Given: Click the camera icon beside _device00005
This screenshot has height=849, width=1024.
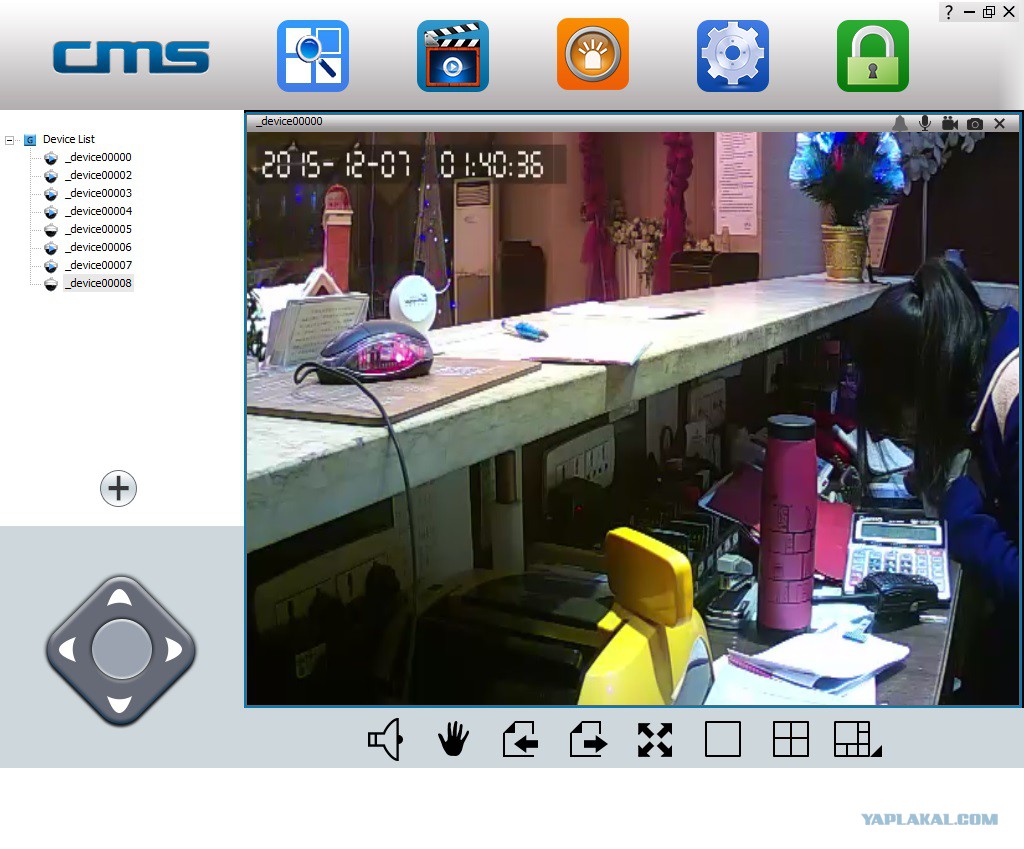Looking at the screenshot, I should click(x=50, y=230).
